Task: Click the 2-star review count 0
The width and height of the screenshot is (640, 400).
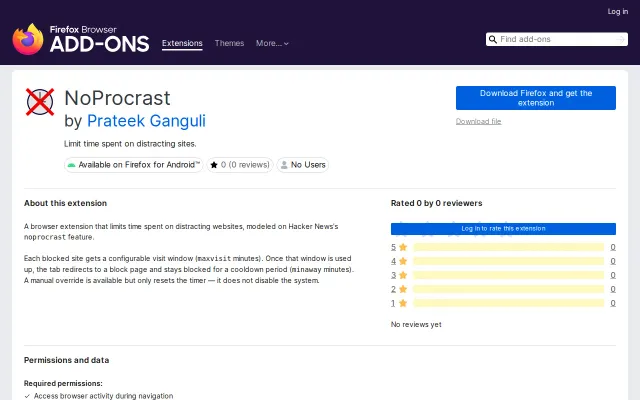Action: coord(613,289)
